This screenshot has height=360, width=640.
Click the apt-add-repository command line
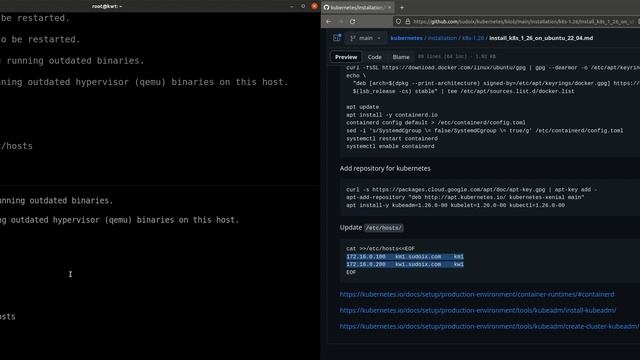pos(465,197)
